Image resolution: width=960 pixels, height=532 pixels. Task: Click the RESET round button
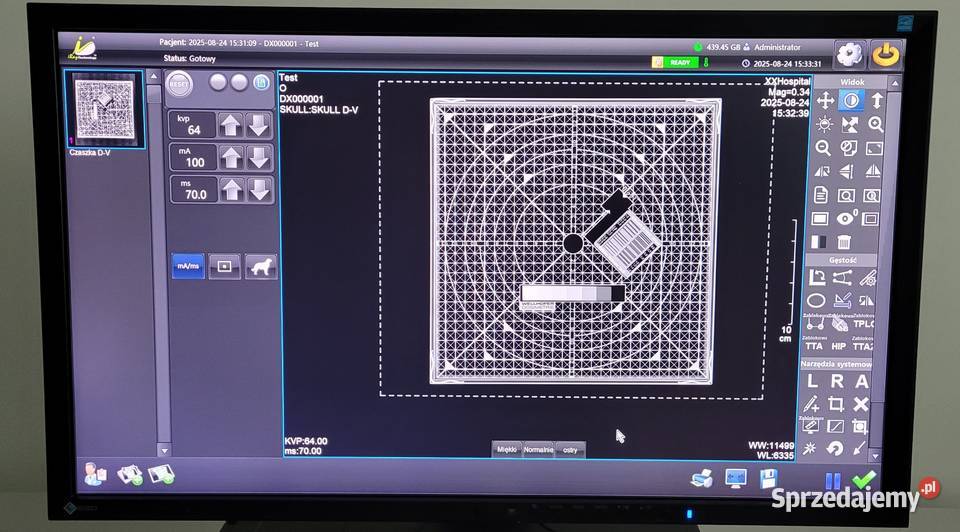[x=179, y=84]
